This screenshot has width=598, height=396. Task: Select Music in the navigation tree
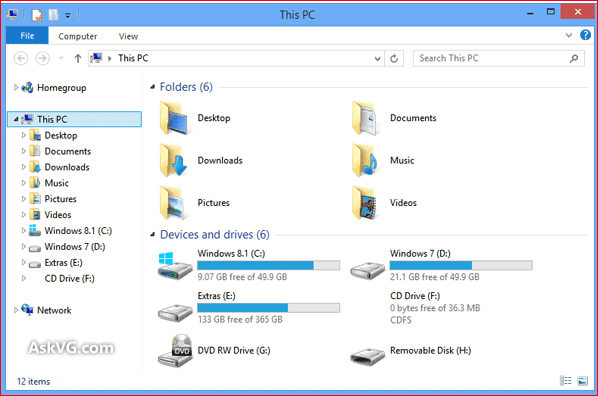click(x=56, y=183)
